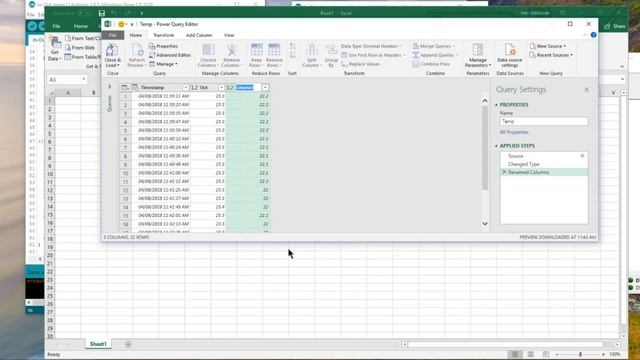640x360 pixels.
Task: Click Use First Row as Headers
Action: pyautogui.click(x=373, y=55)
